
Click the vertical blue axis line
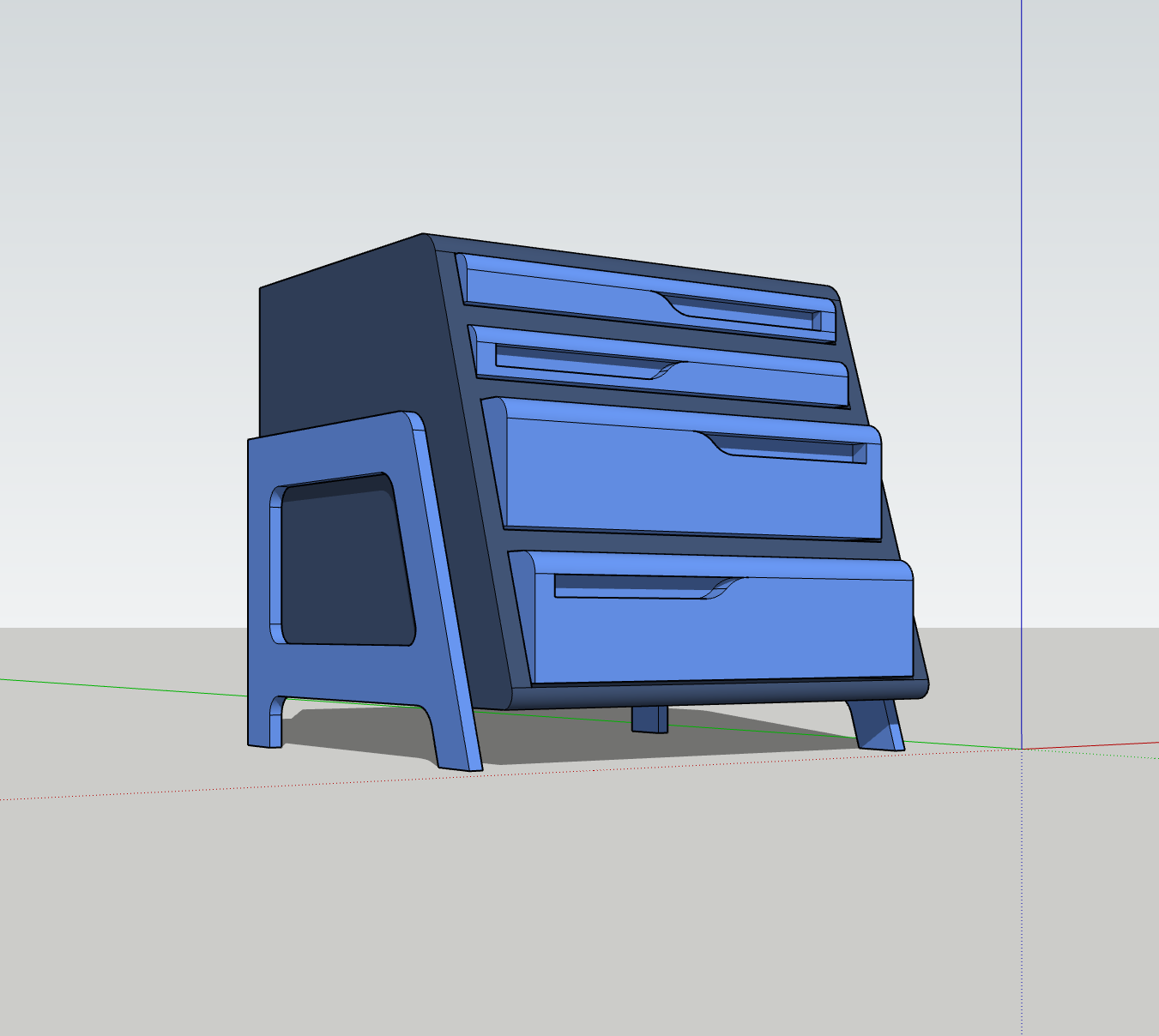click(x=1023, y=343)
